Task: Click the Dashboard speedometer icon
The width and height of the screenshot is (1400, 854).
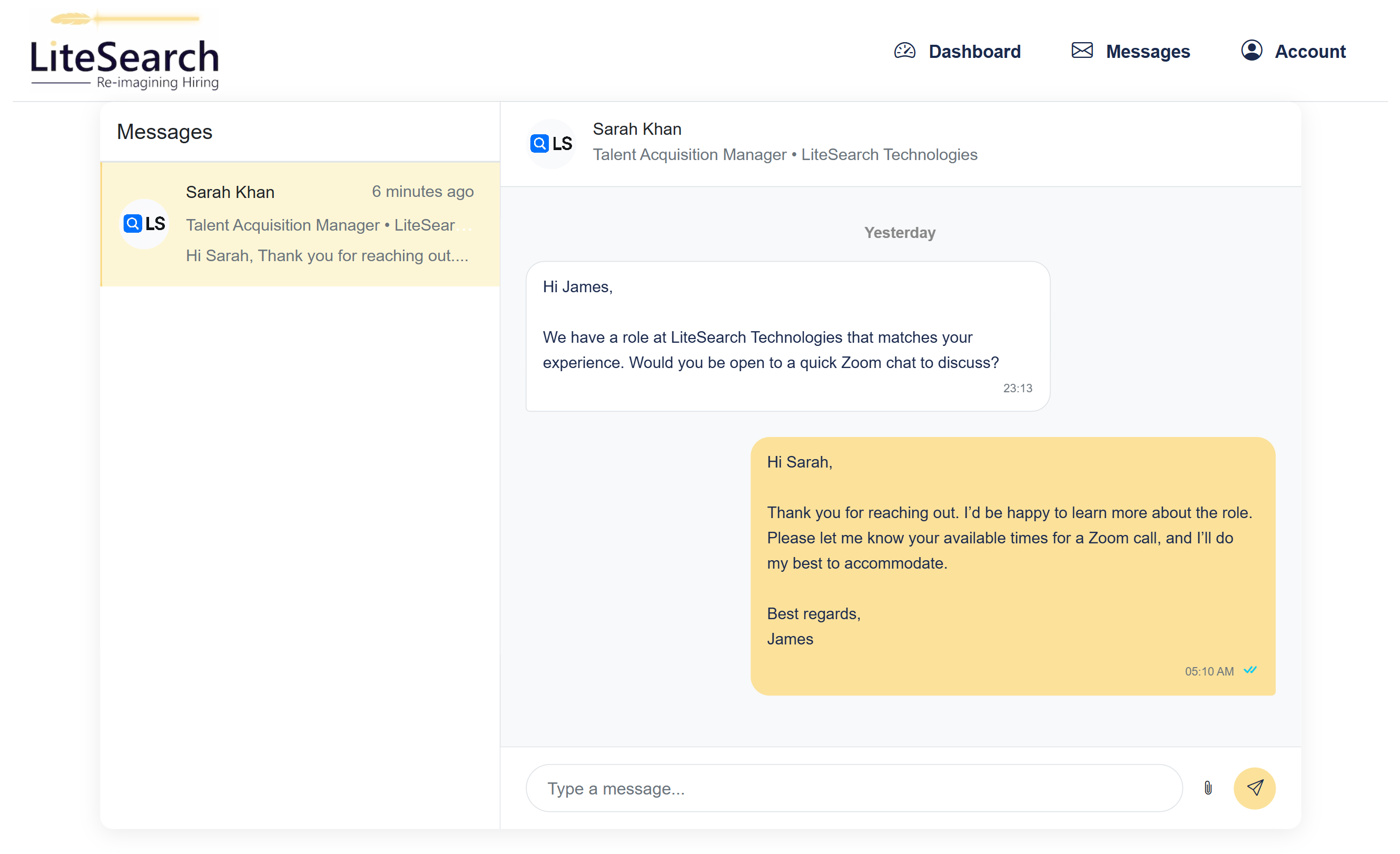Action: tap(904, 51)
